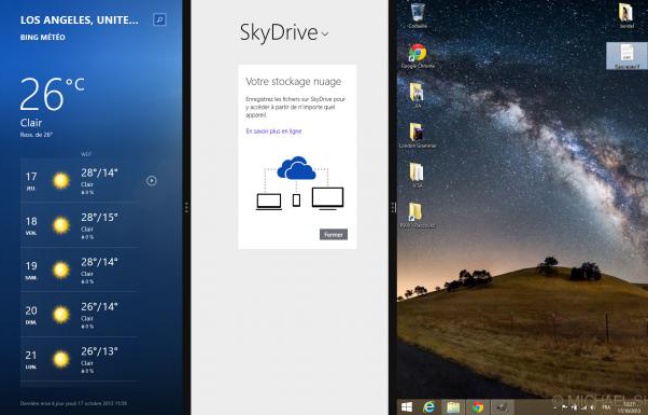The image size is (648, 415).
Task: Select the desktop folder below Google Chrome
Action: pyautogui.click(x=417, y=95)
